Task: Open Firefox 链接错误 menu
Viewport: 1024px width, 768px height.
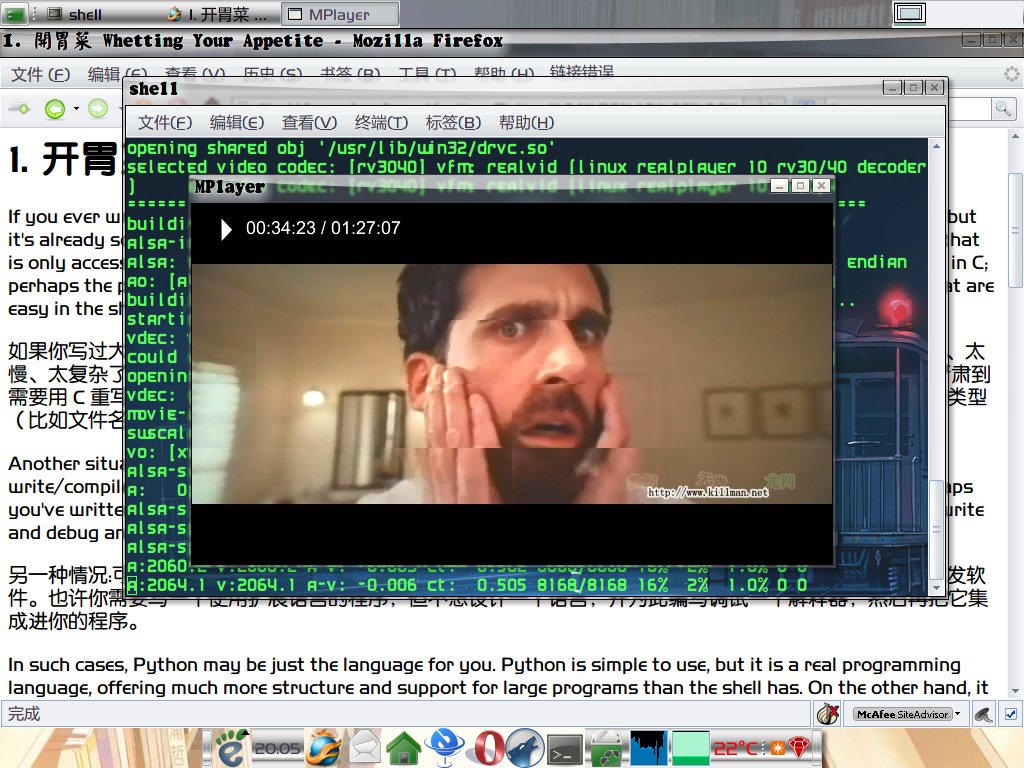Action: pos(582,72)
